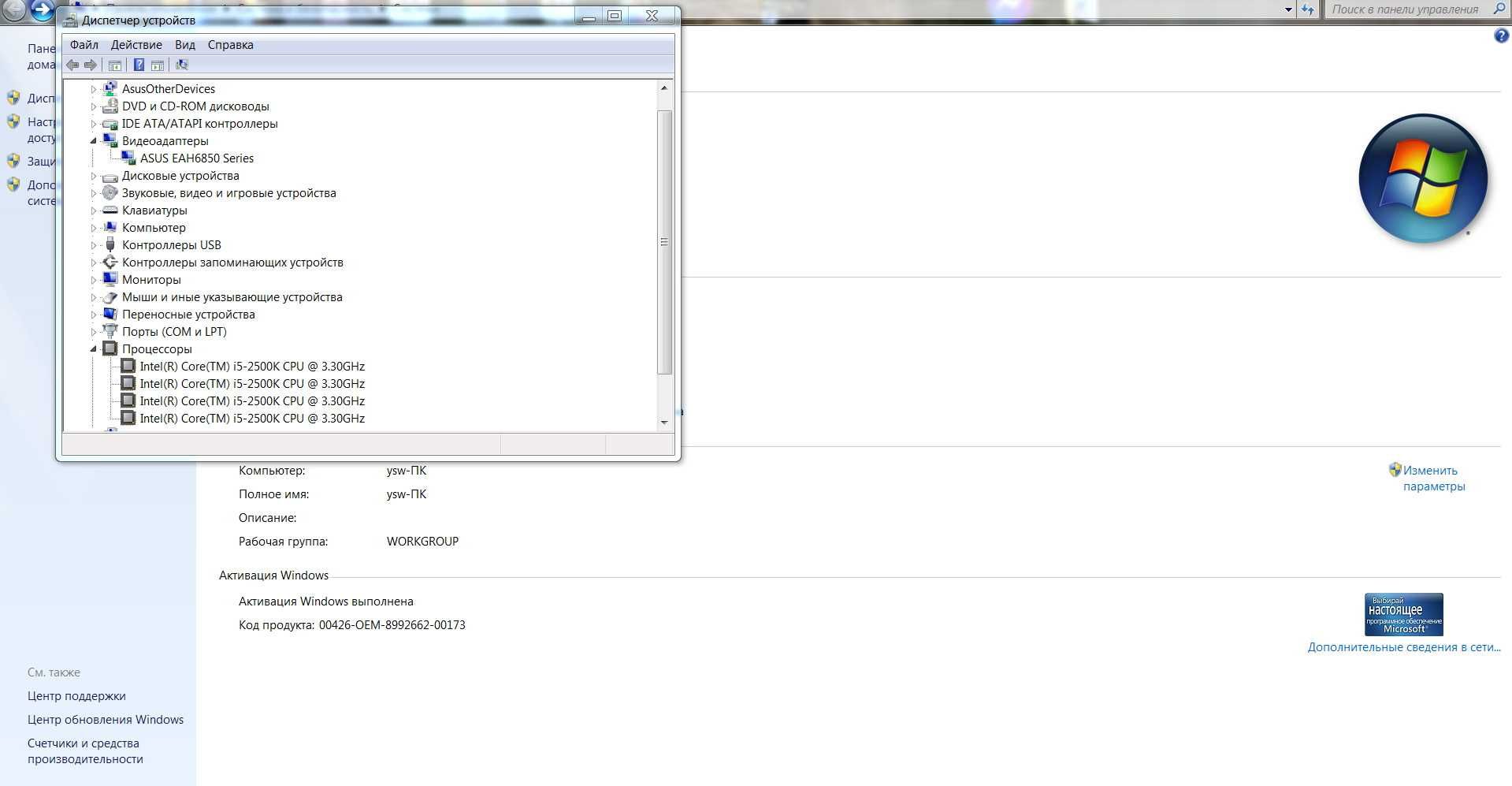
Task: Click the Полное имя value ysw-ПК
Action: [x=407, y=494]
